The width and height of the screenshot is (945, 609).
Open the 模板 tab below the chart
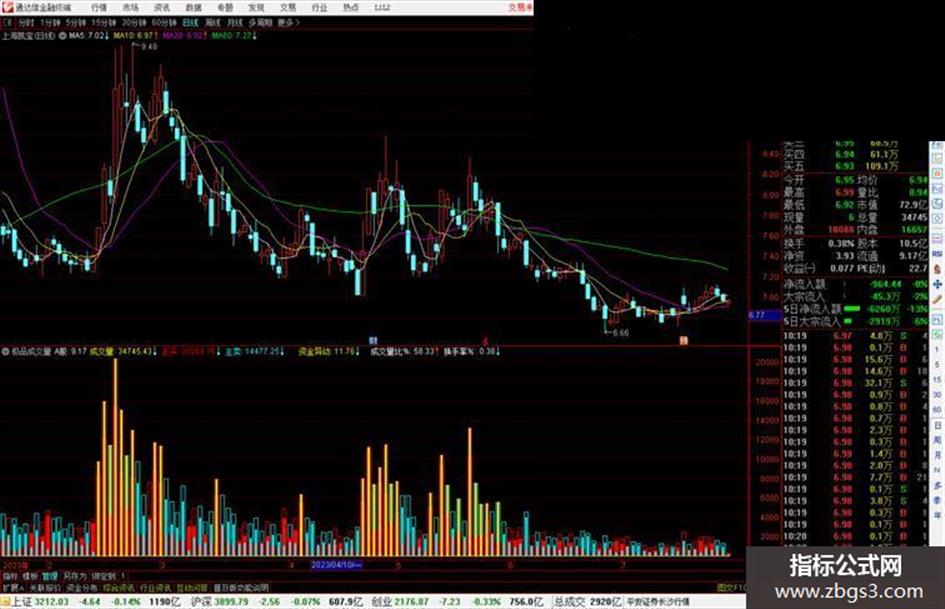coord(30,576)
